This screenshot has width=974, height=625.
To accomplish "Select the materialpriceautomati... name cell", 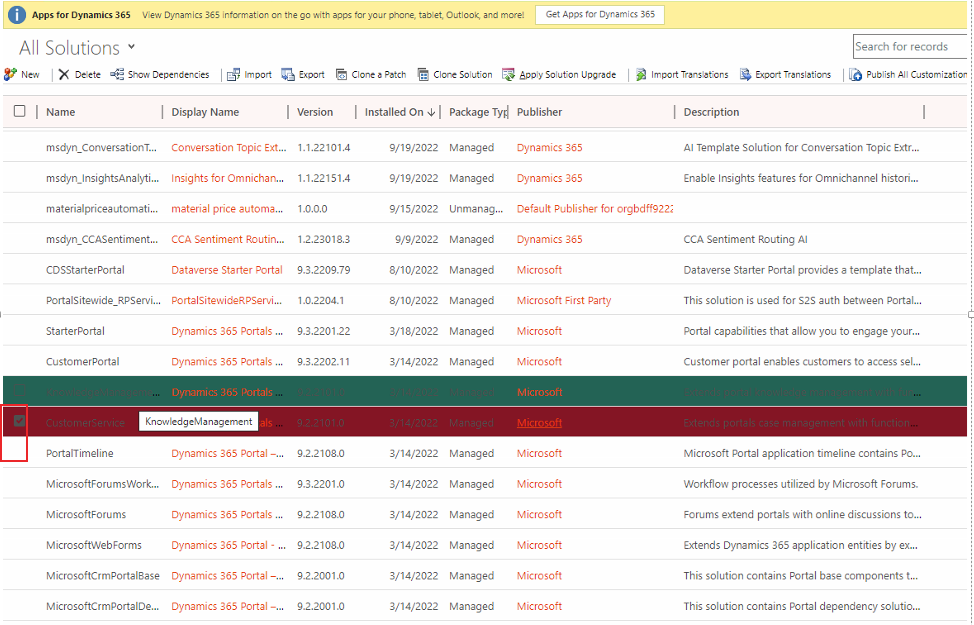I will point(102,209).
